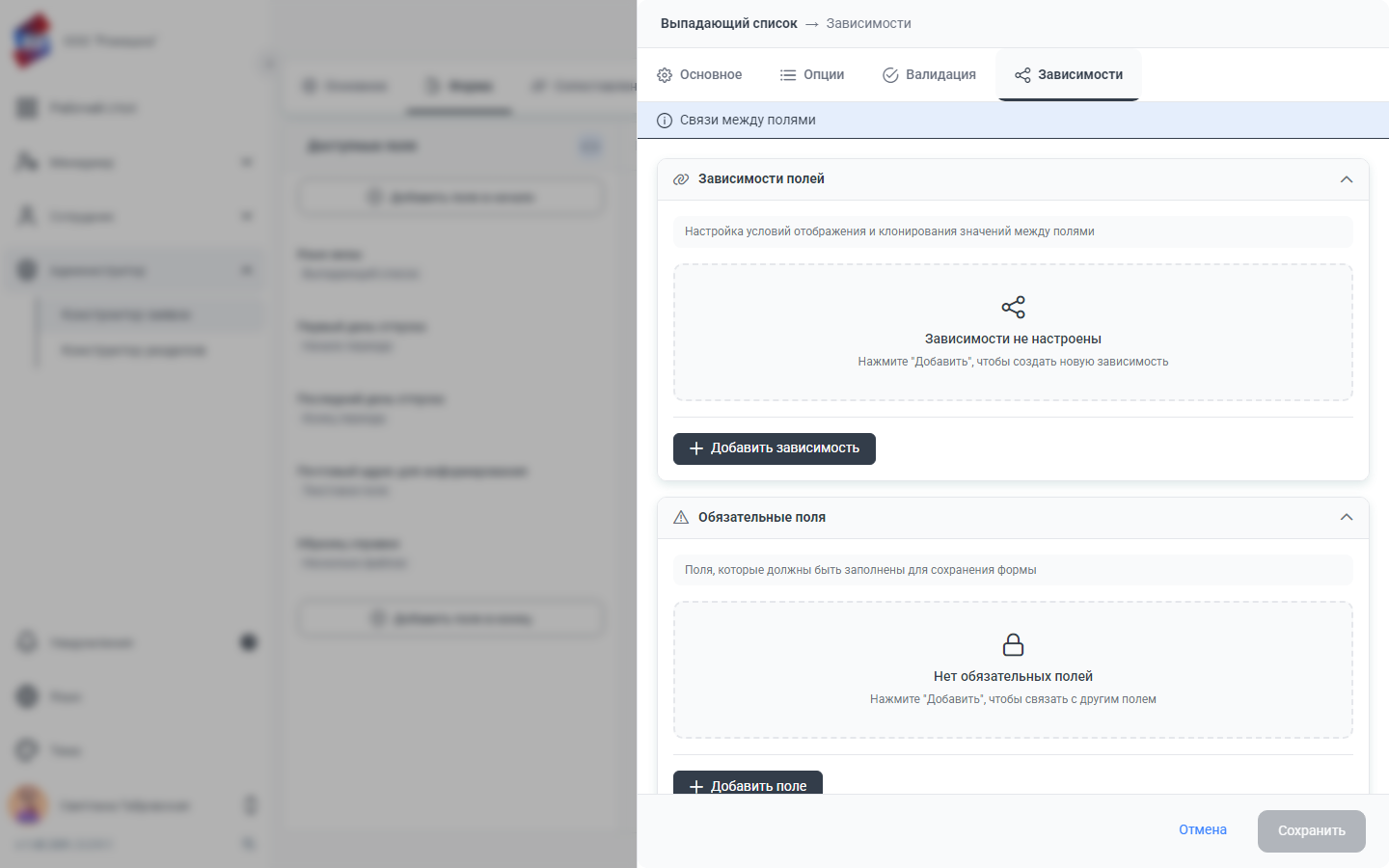1389x868 pixels.
Task: Click the Отмена link
Action: tap(1203, 830)
